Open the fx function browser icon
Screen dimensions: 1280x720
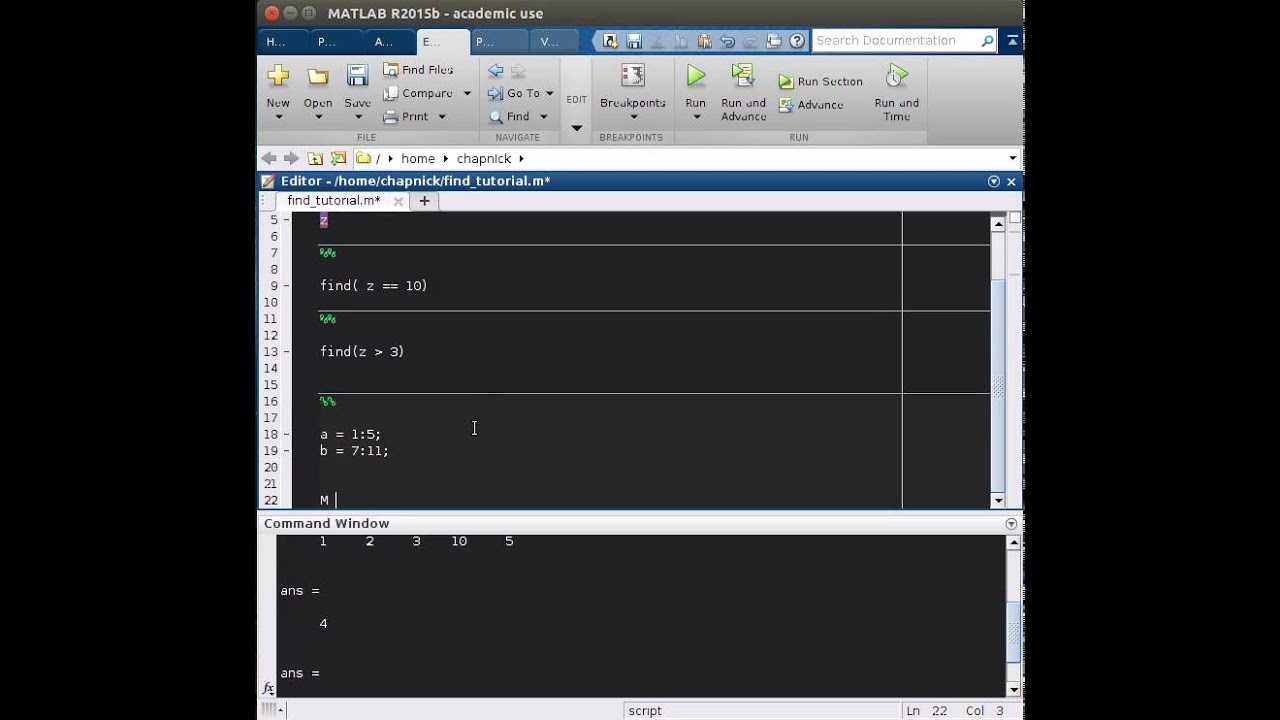tap(268, 688)
